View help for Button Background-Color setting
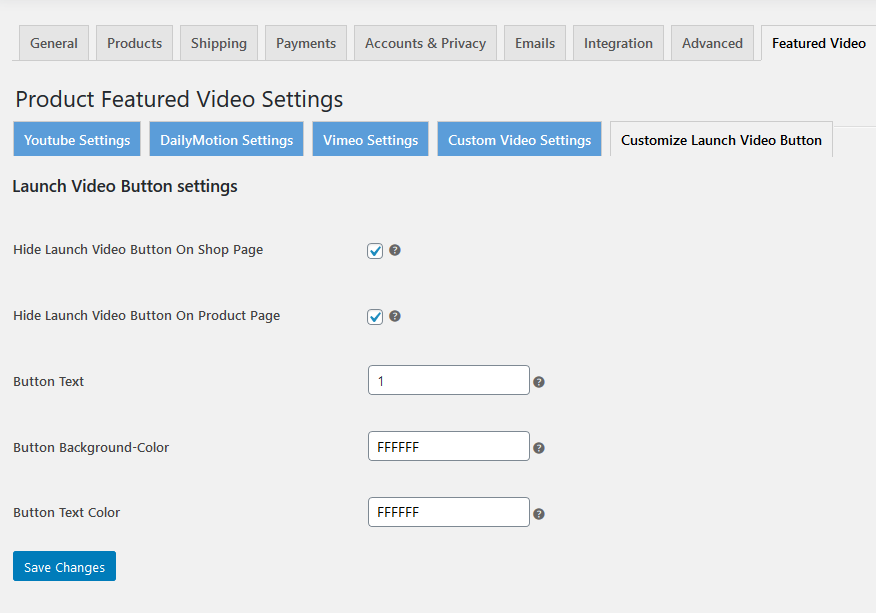 coord(539,447)
